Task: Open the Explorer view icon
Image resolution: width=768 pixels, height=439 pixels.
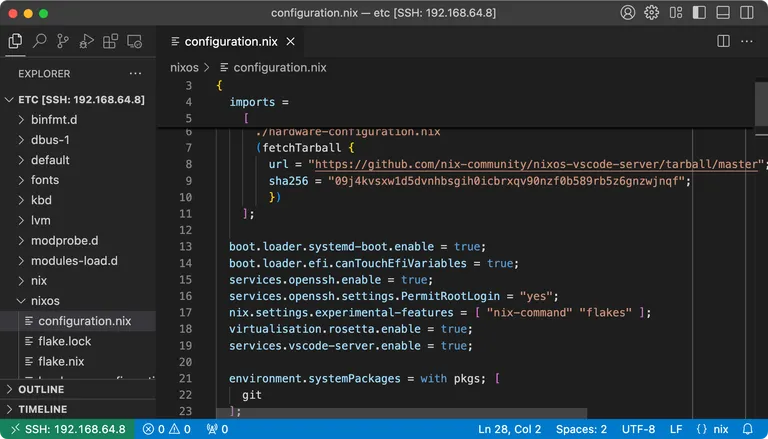Action: 16,41
